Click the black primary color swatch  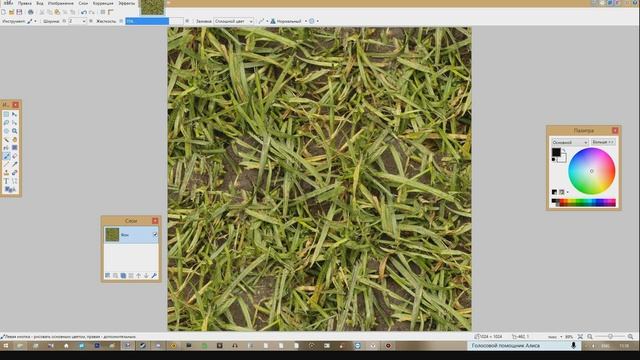556,152
